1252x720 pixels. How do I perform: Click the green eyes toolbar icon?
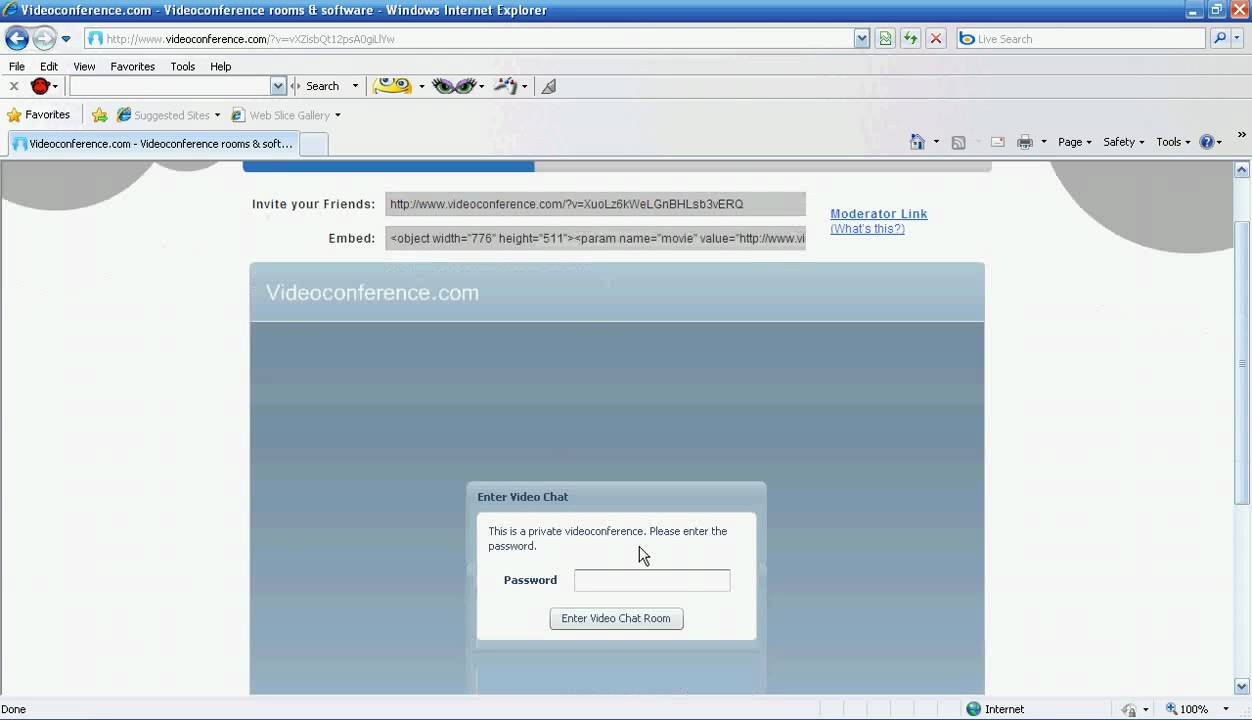454,86
